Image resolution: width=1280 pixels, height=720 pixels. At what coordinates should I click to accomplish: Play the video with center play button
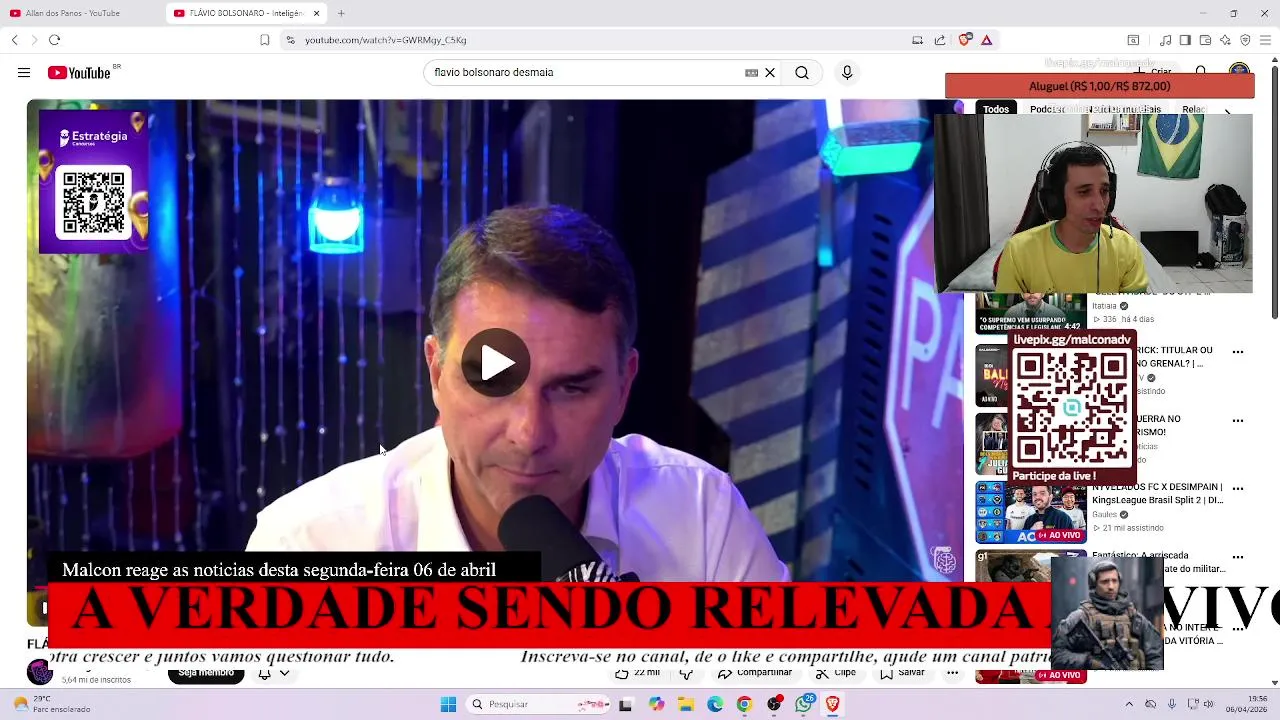pos(496,363)
